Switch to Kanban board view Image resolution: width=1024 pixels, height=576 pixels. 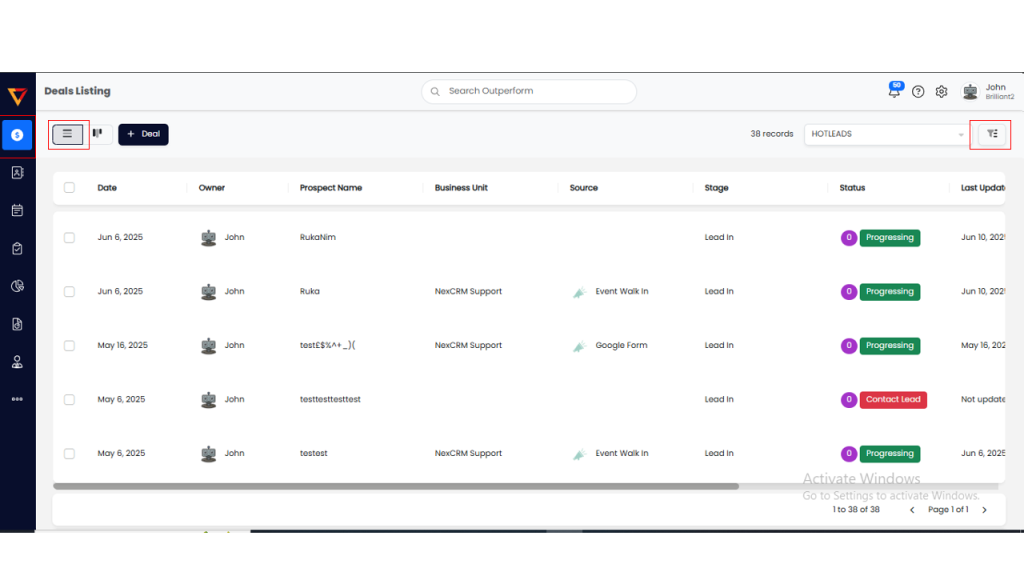pyautogui.click(x=98, y=133)
